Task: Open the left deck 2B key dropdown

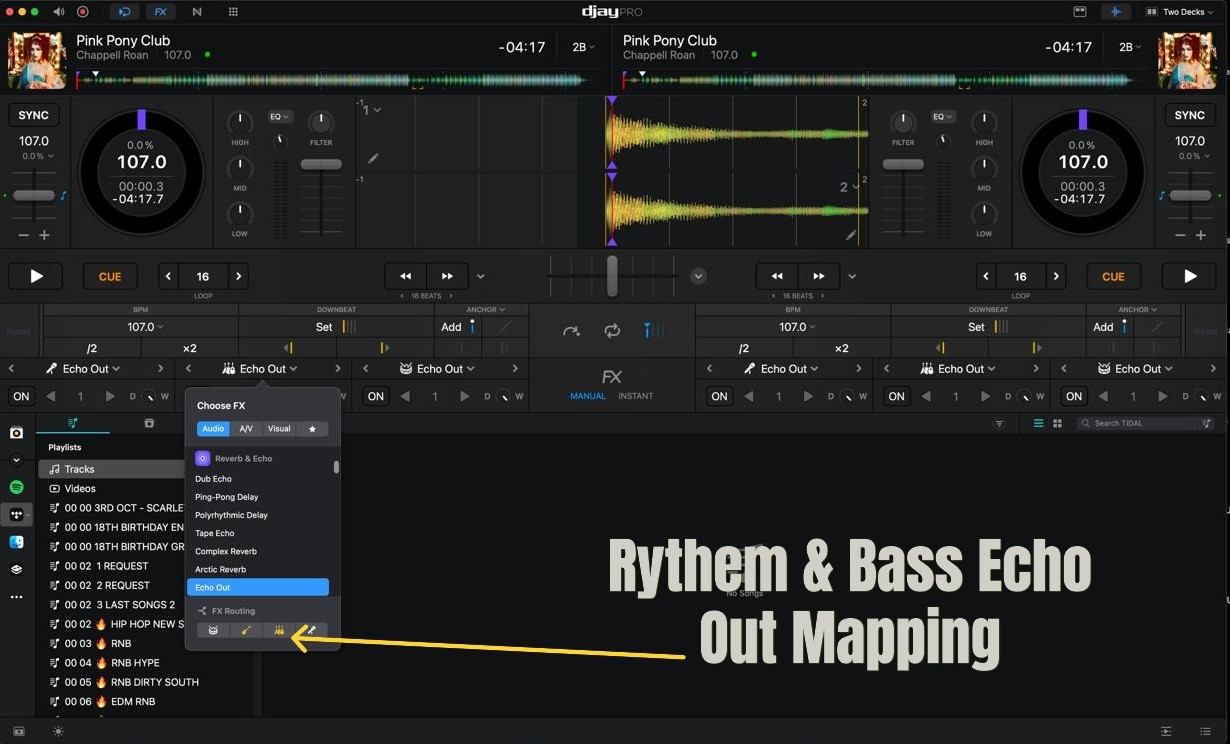Action: coord(582,47)
